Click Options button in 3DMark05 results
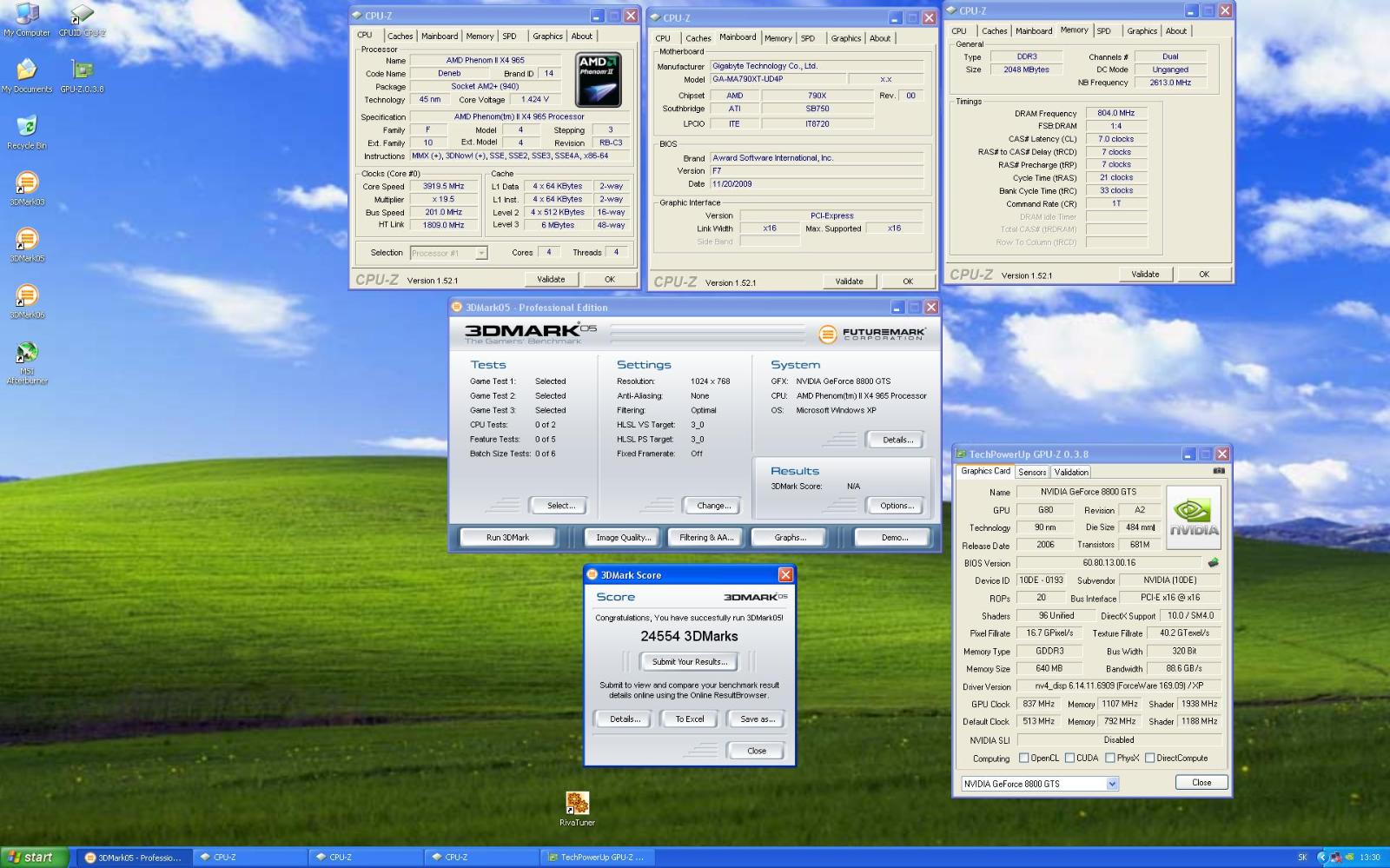Viewport: 1390px width, 868px height. coord(897,506)
